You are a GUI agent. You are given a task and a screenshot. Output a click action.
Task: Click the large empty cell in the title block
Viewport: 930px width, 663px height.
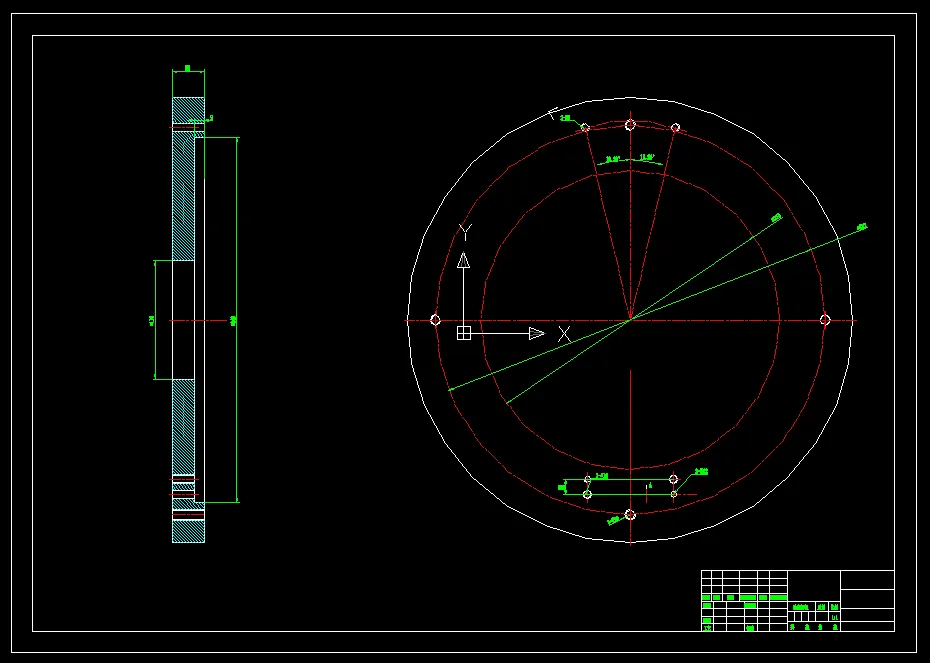[x=814, y=585]
